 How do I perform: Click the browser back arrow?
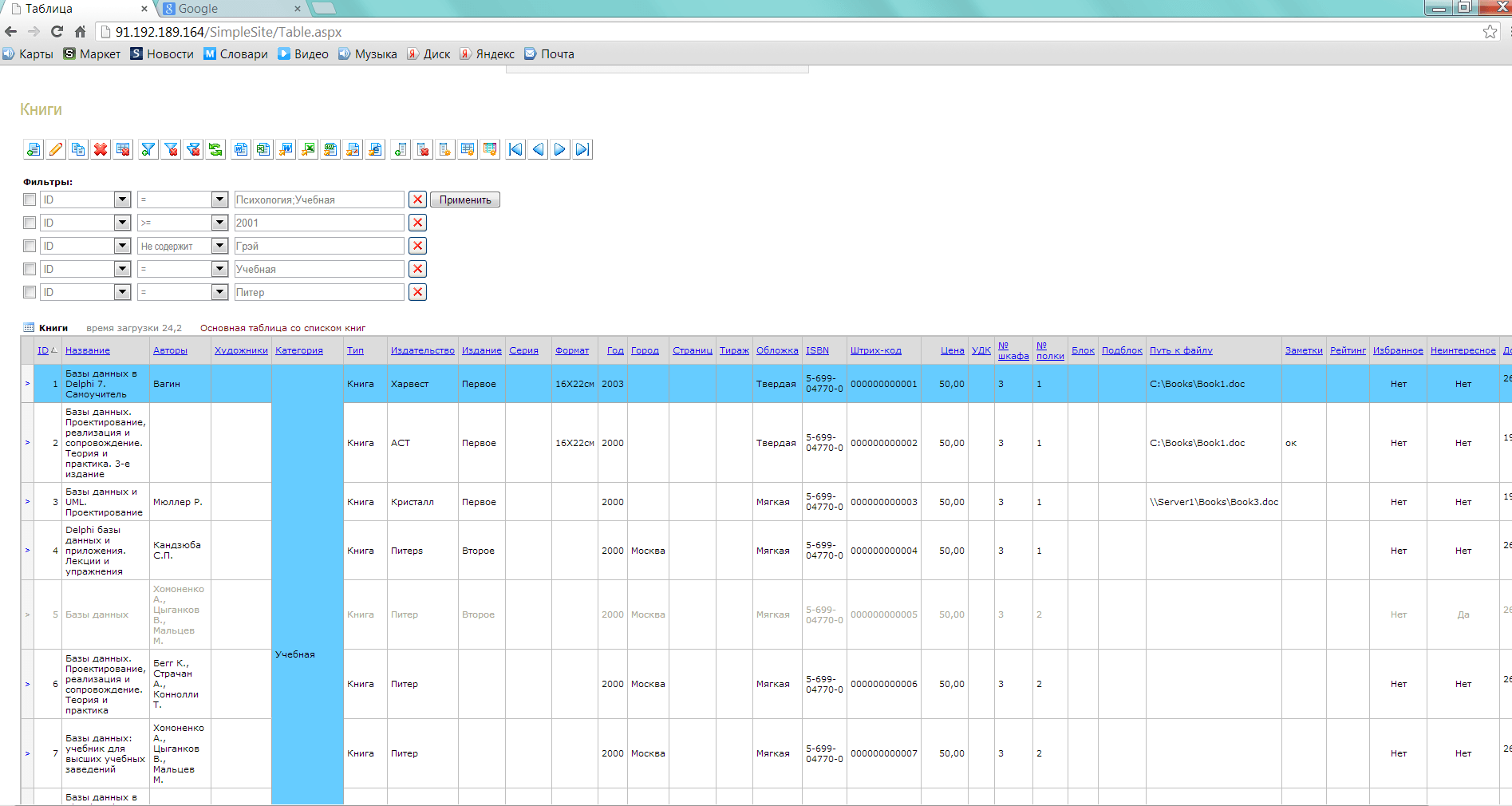10,32
